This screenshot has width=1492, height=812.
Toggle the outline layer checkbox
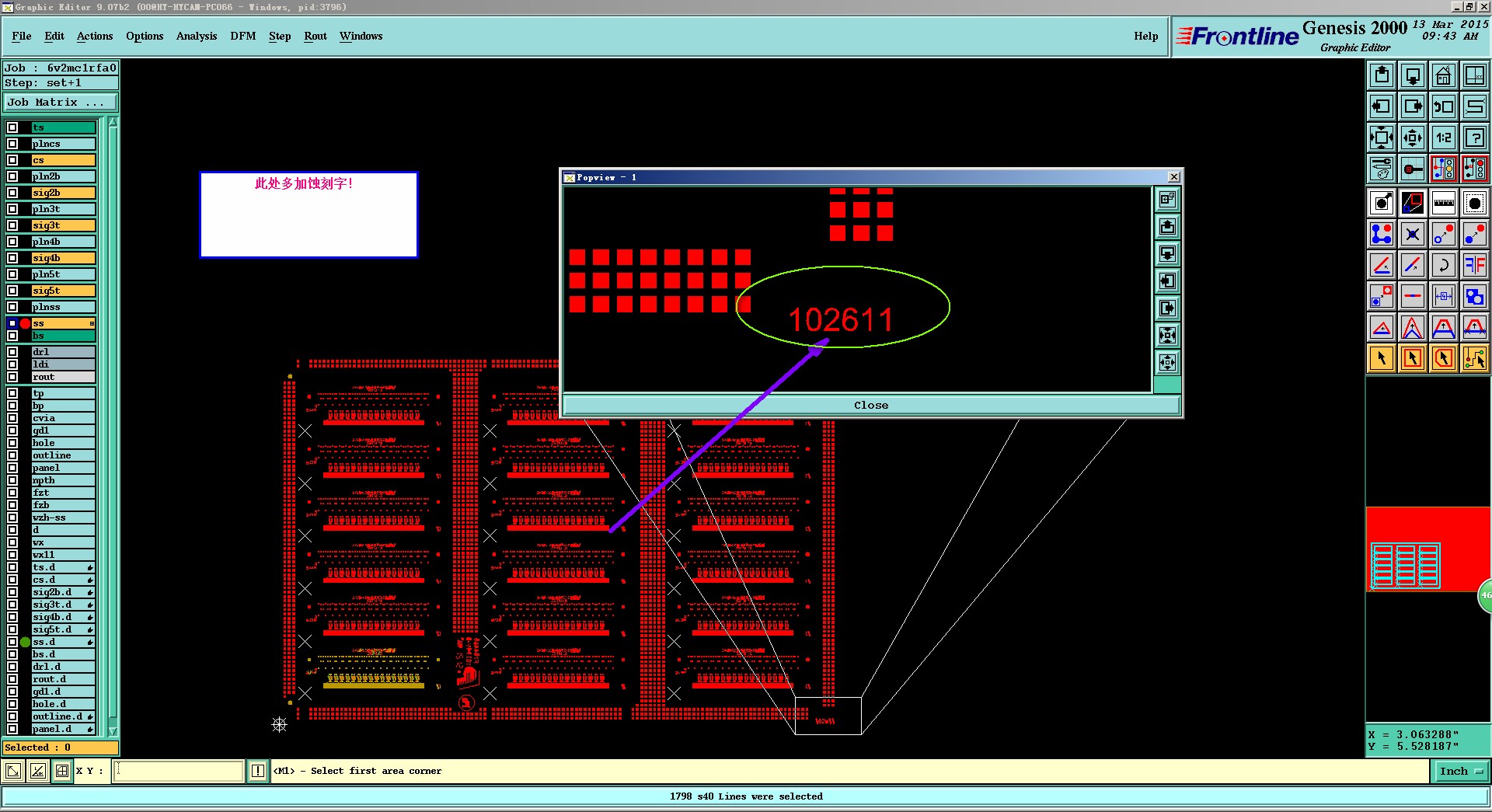12,455
